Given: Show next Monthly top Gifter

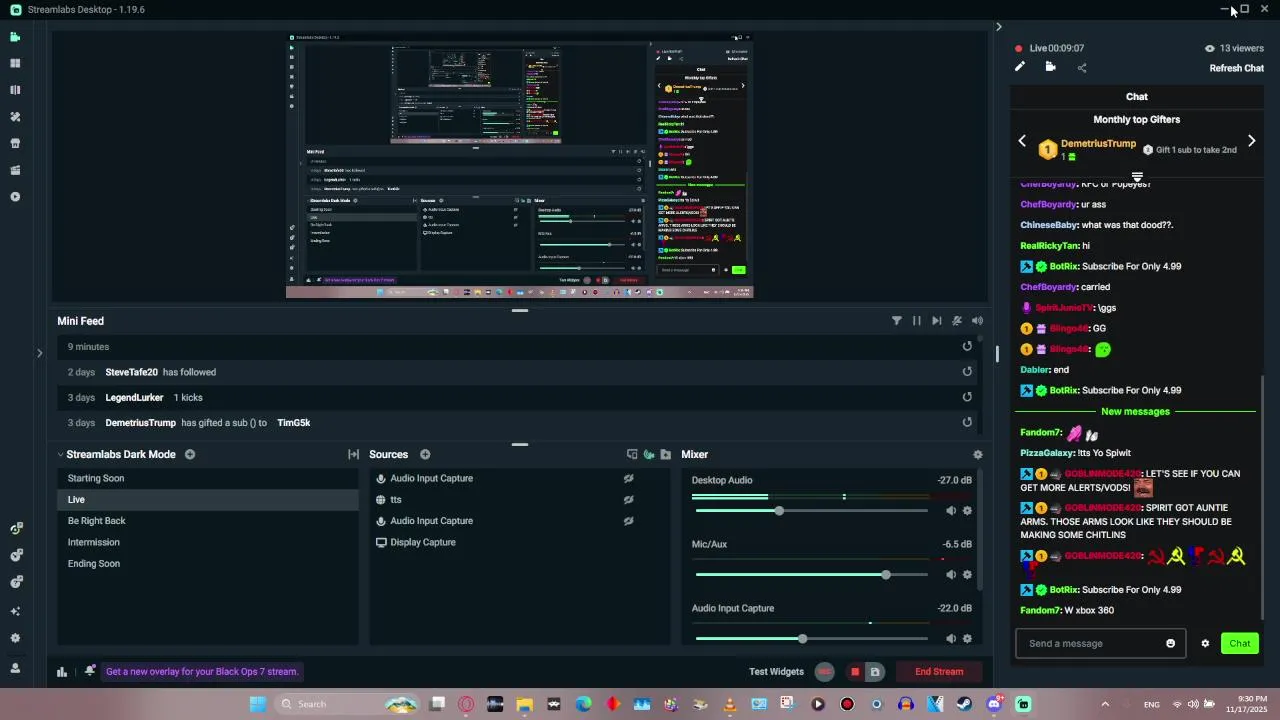Looking at the screenshot, I should click(x=1251, y=141).
